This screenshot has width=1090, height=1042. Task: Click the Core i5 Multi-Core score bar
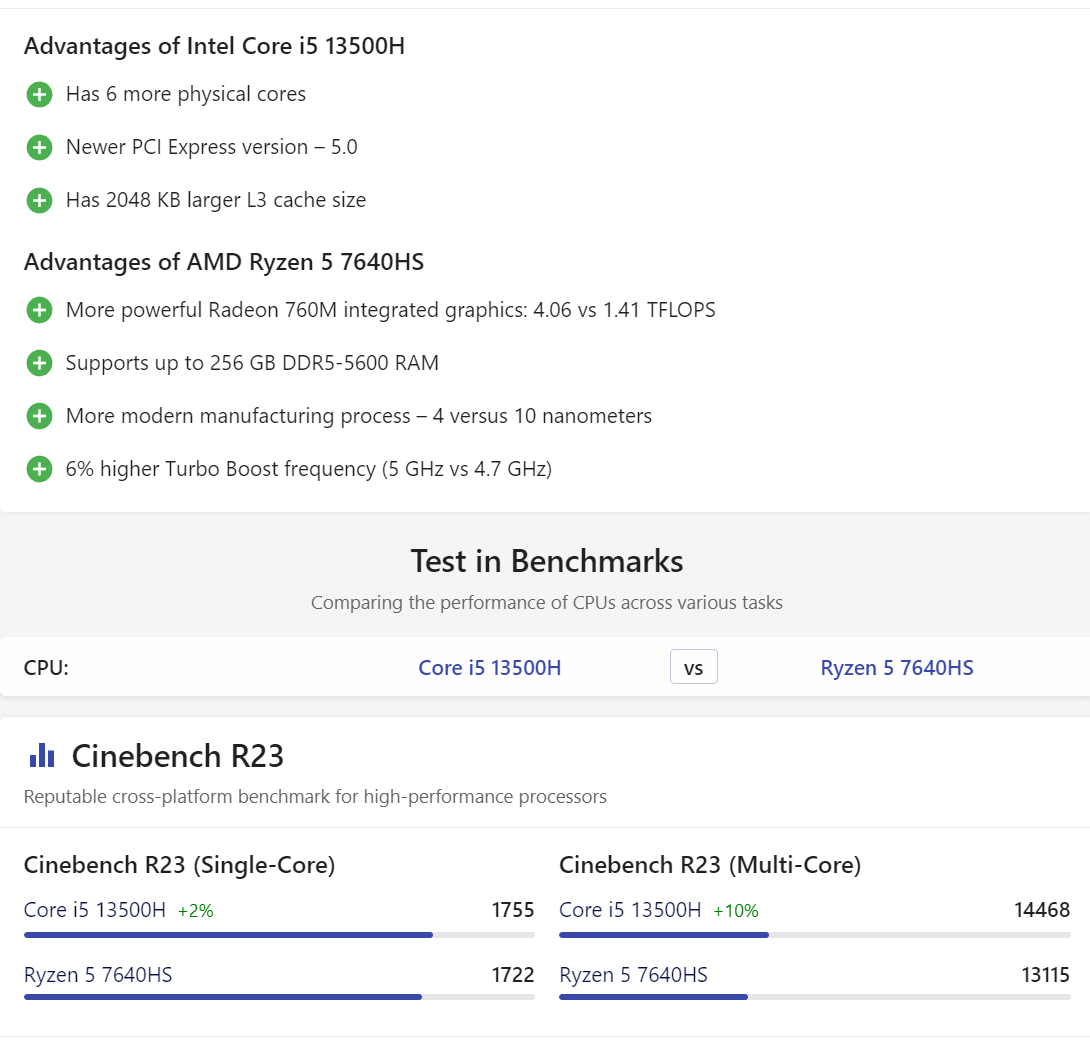pos(815,935)
